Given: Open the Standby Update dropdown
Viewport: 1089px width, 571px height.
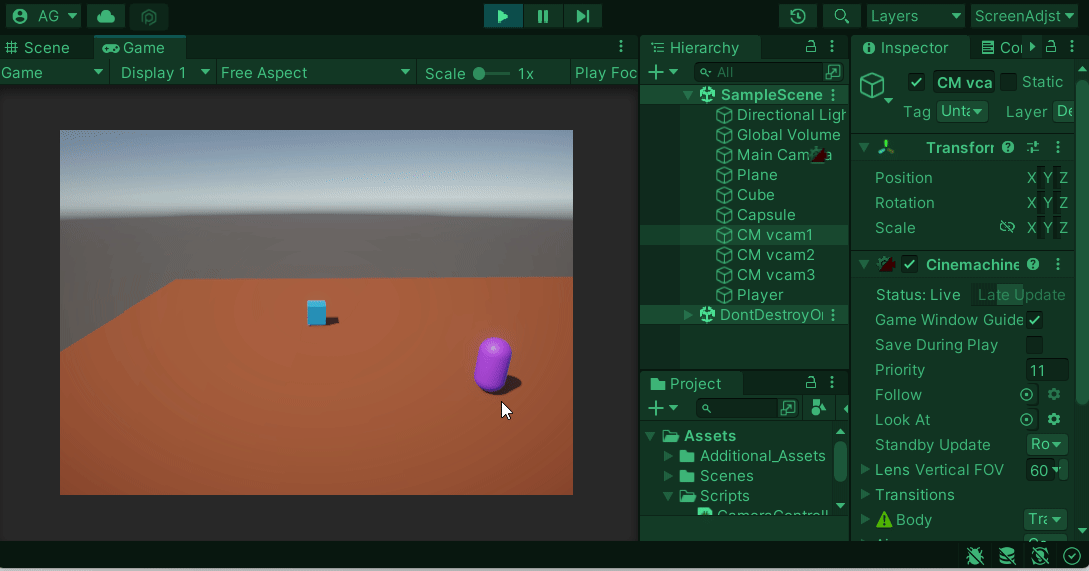Looking at the screenshot, I should coord(1046,445).
